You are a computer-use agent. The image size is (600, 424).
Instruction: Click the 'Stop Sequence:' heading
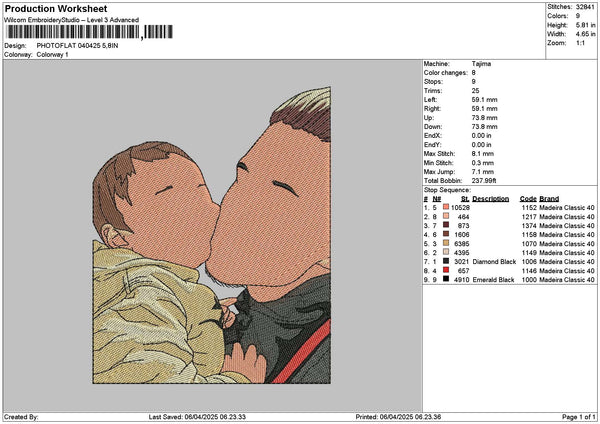(447, 190)
